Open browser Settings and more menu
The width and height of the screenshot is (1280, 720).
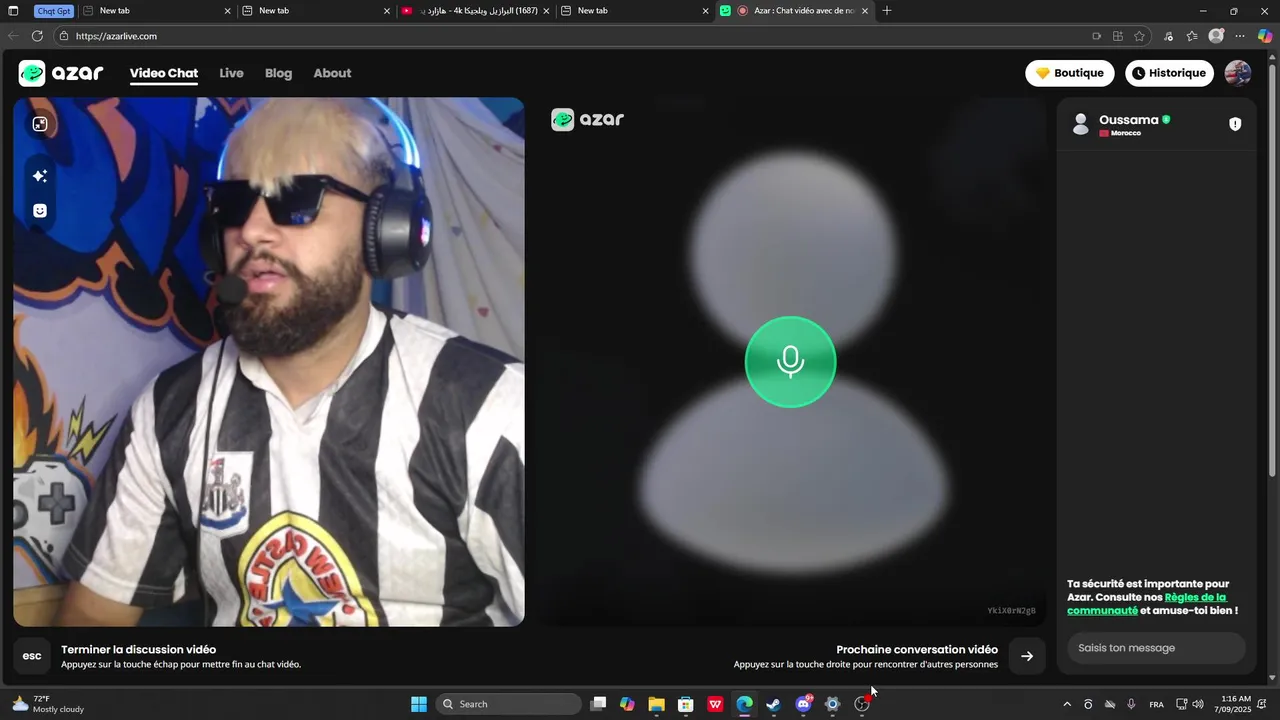[1240, 36]
